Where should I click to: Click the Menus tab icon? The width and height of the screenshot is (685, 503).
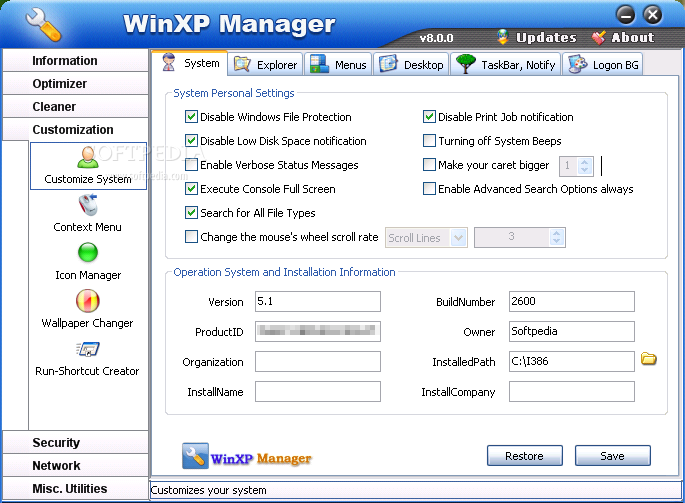click(319, 64)
